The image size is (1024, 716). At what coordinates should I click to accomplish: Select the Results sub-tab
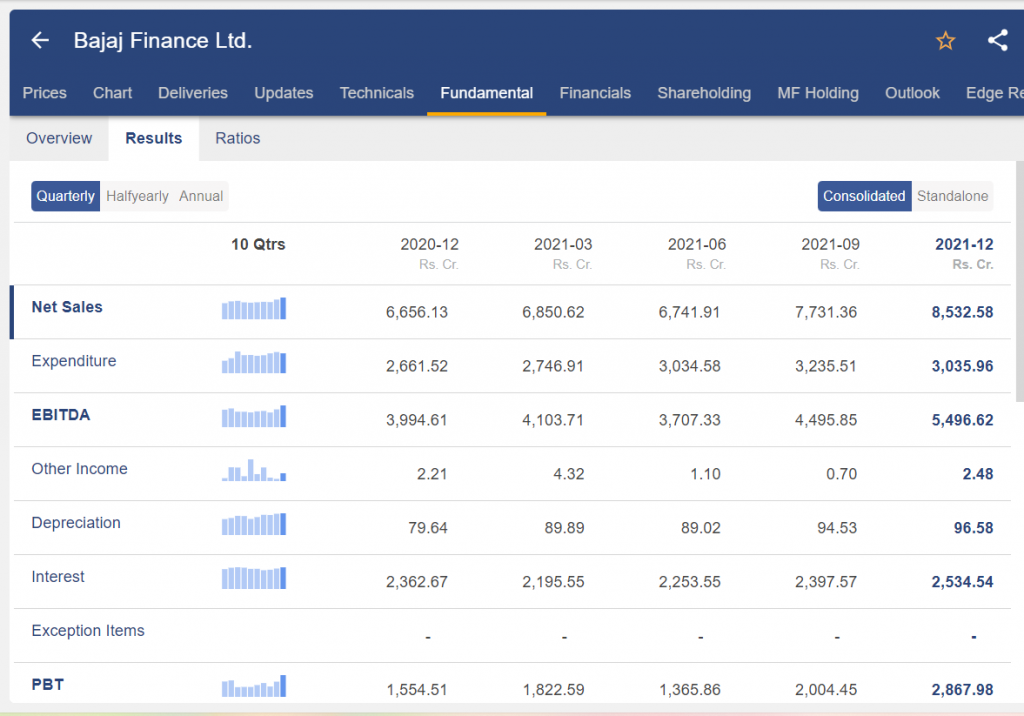pos(153,138)
